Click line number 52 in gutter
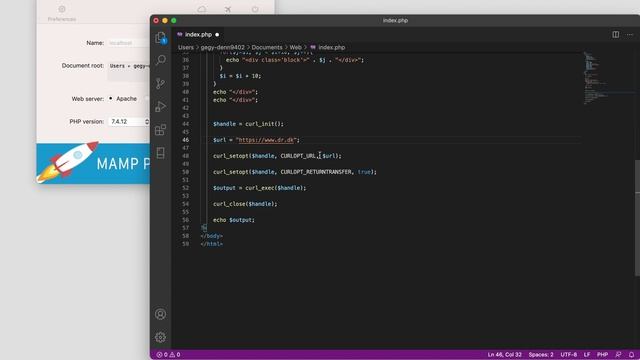Screen dimensions: 640x360 point(186,188)
